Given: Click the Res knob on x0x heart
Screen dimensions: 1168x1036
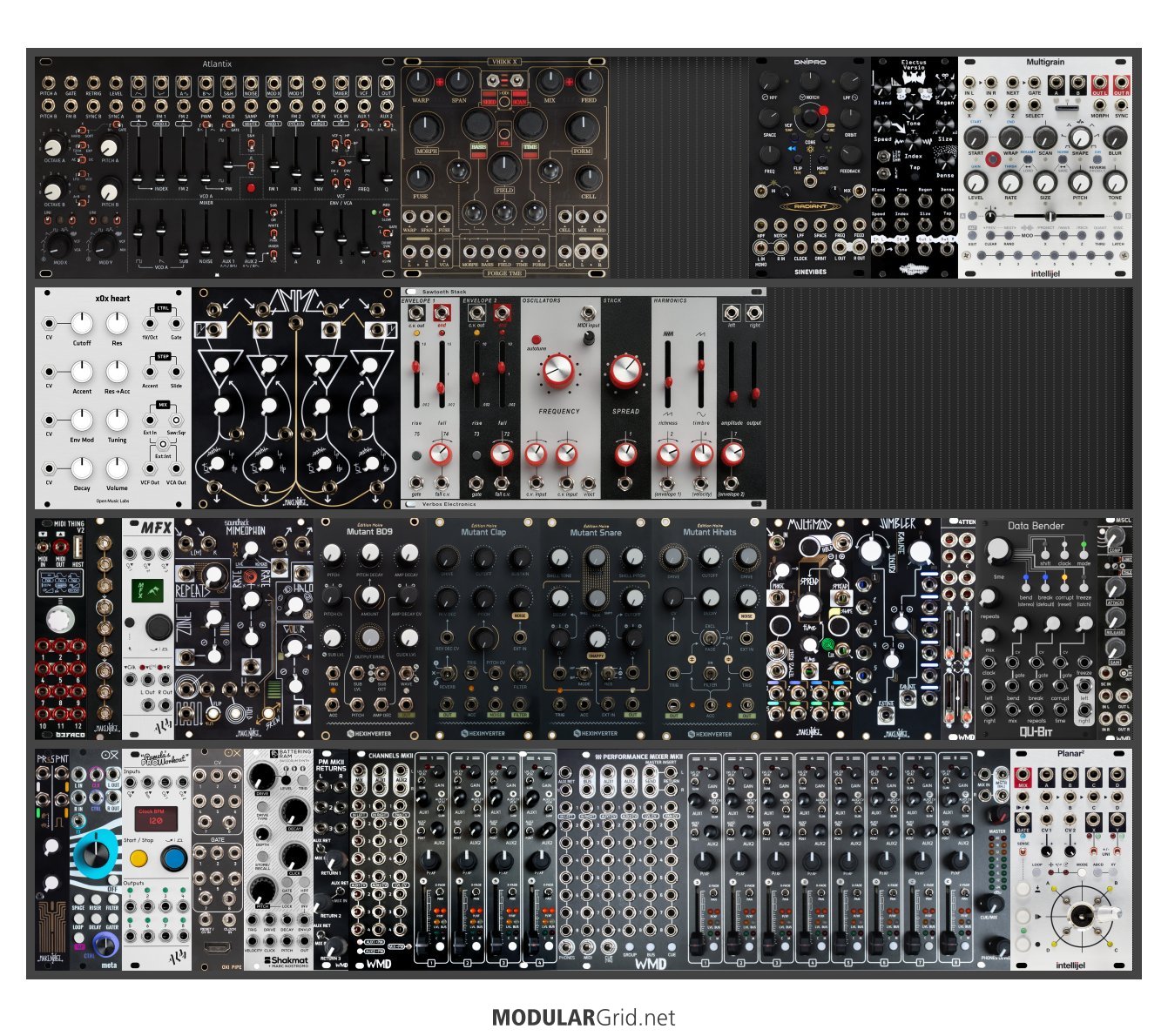Looking at the screenshot, I should 117,324.
